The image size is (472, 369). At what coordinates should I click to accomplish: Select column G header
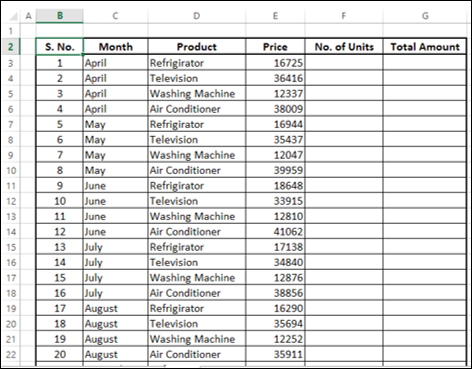pos(425,16)
